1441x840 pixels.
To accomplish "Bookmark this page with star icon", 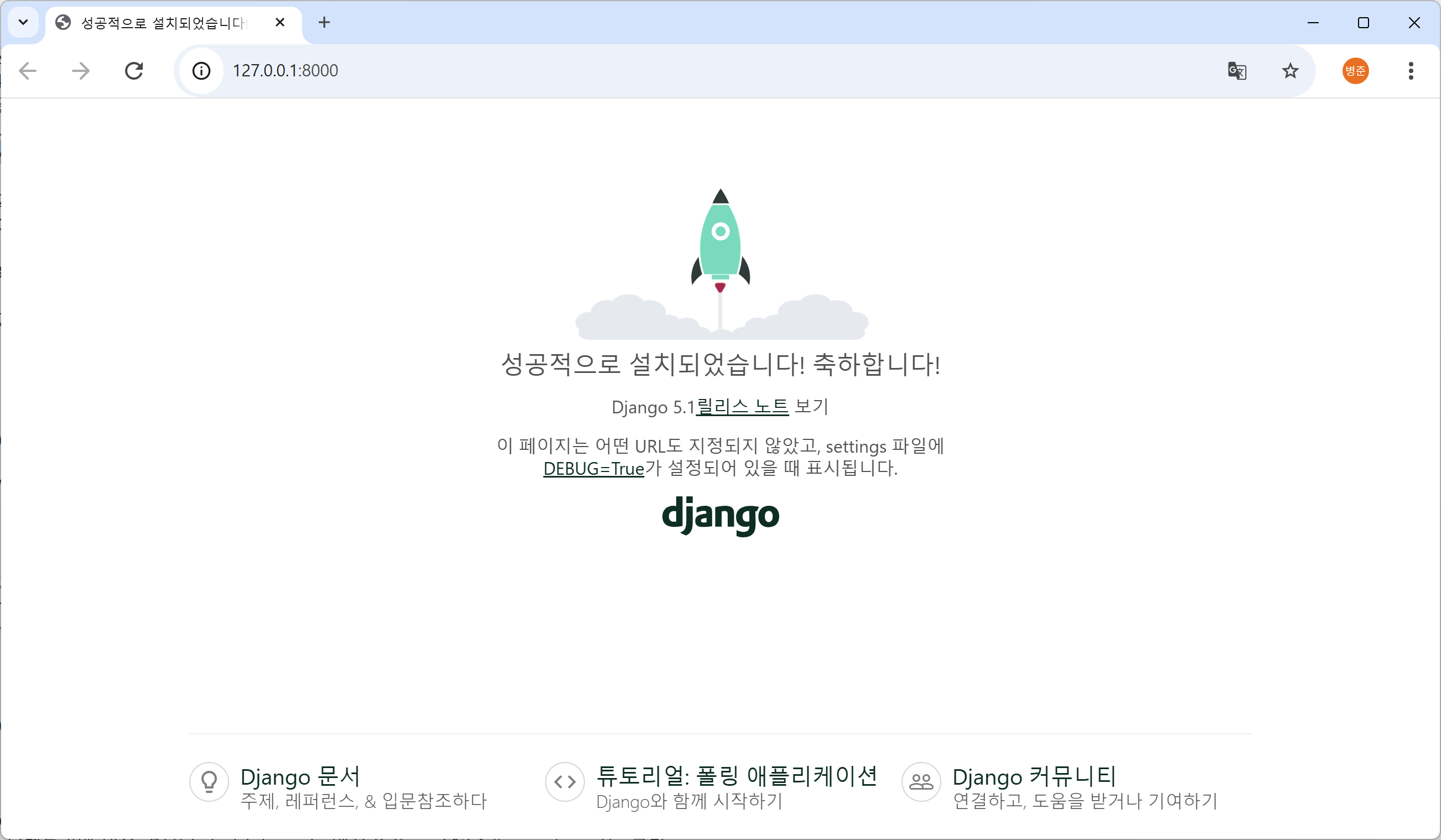I will 1290,71.
